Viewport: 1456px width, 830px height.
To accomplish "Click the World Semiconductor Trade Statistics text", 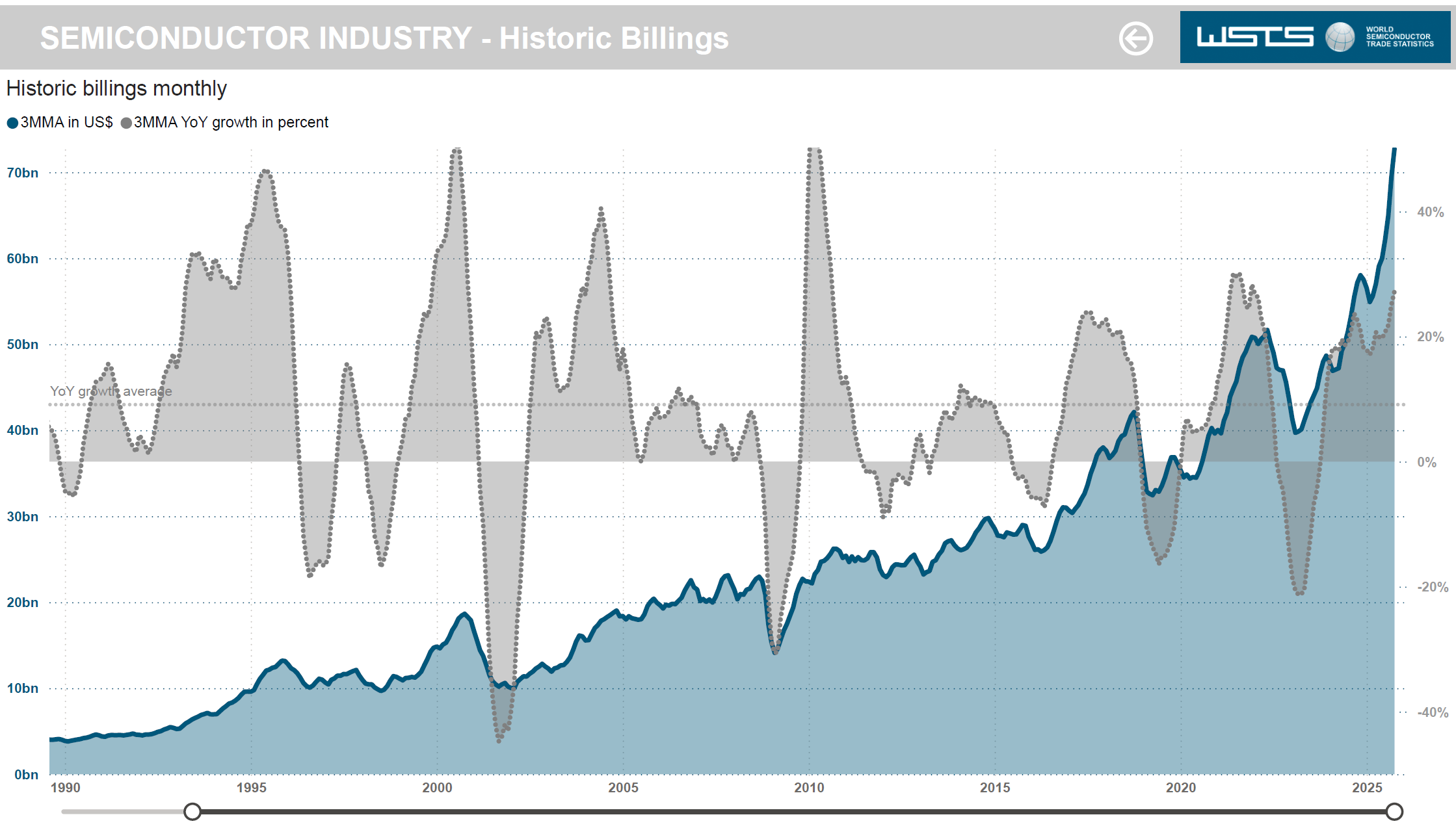I will pos(1399,37).
